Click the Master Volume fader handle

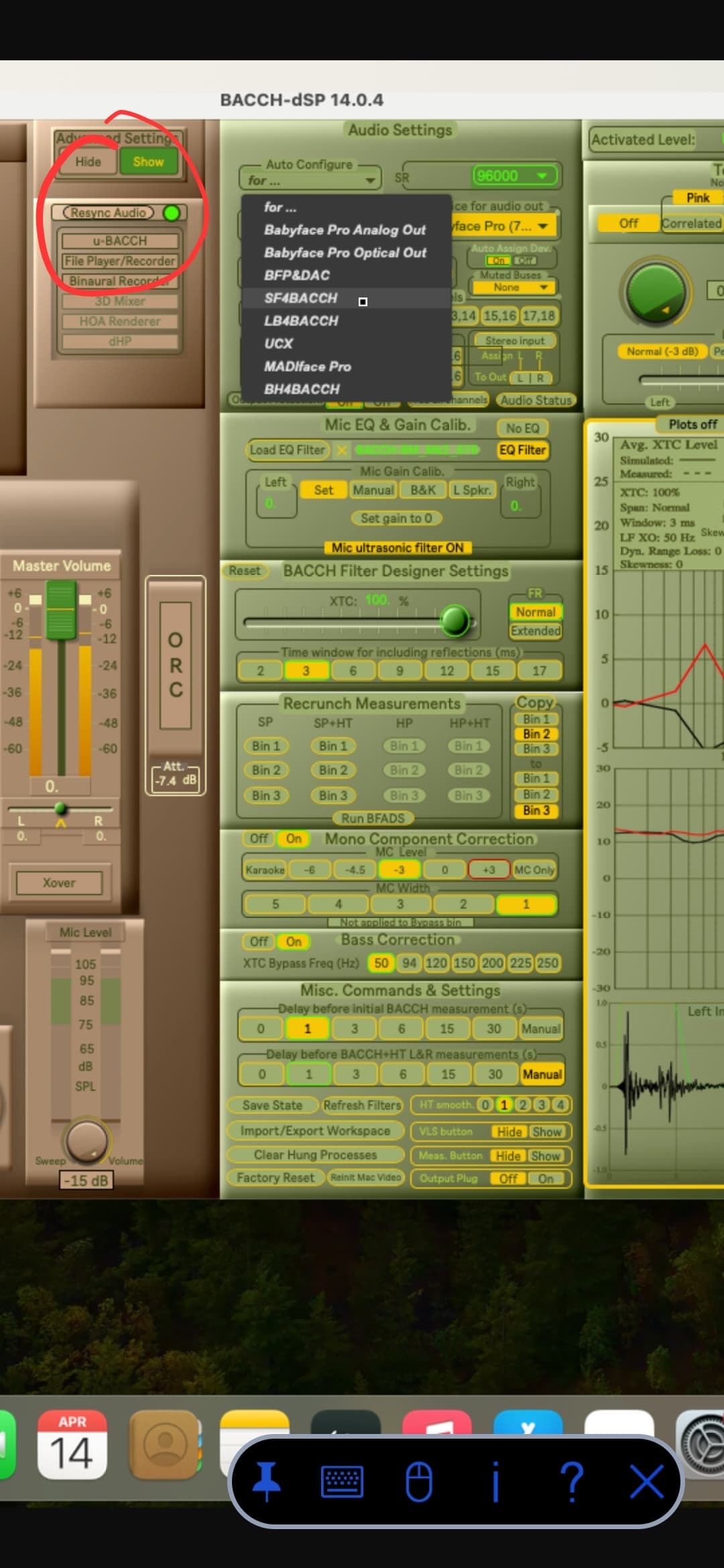[61, 610]
